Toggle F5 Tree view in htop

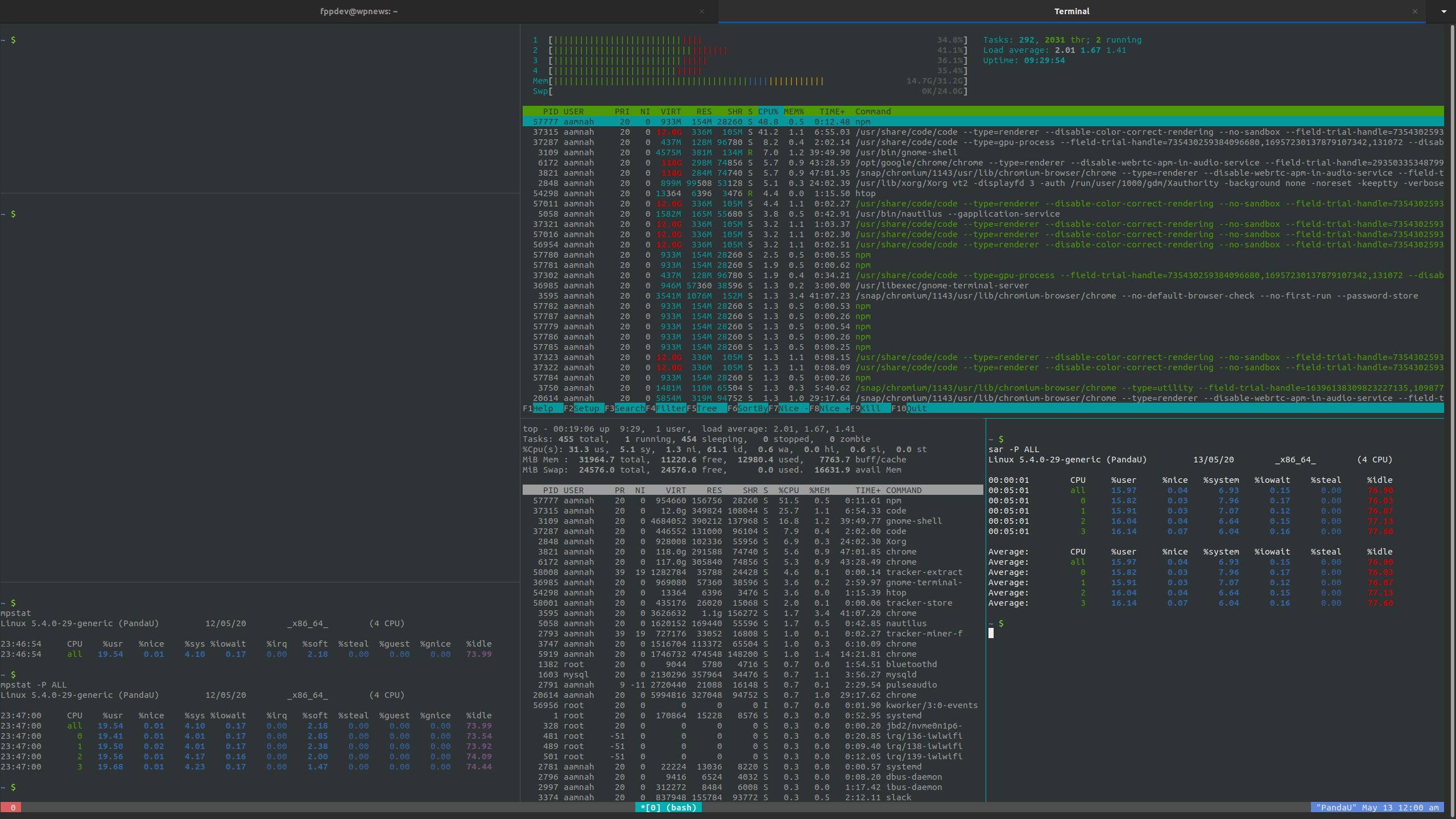coord(707,408)
